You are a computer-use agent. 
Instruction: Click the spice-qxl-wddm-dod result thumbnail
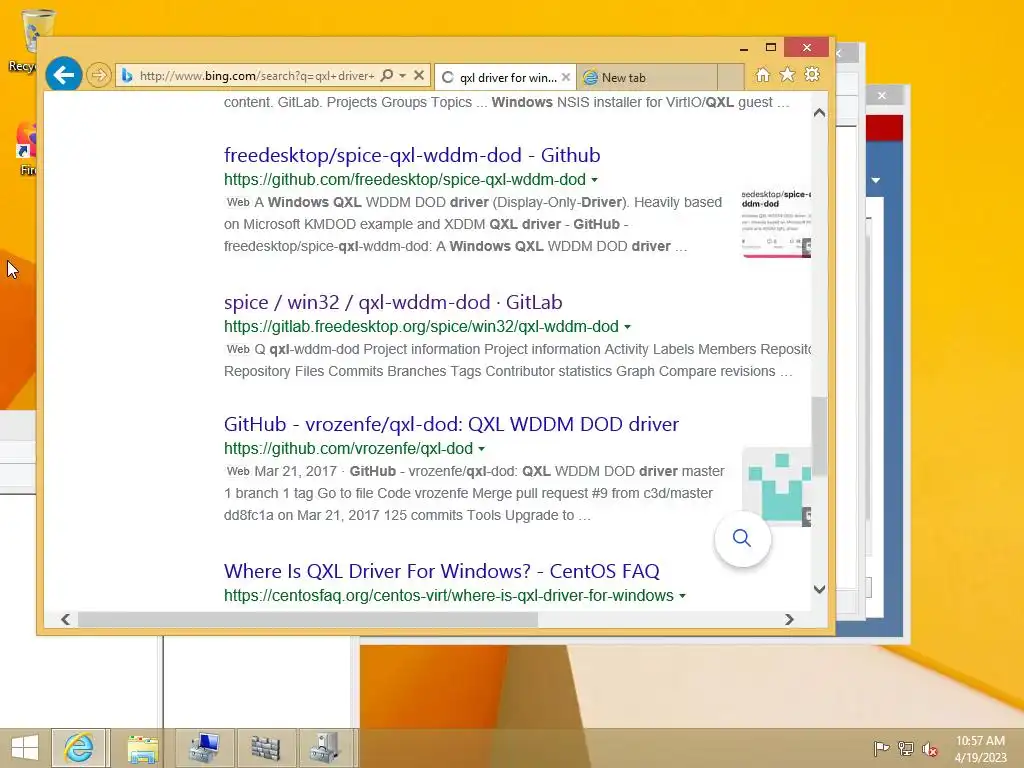776,223
